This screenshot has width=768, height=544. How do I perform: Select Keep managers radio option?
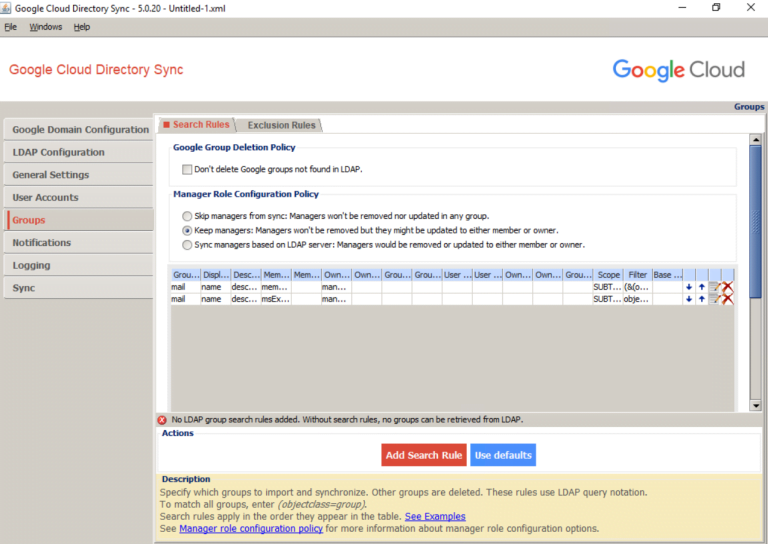tap(187, 230)
